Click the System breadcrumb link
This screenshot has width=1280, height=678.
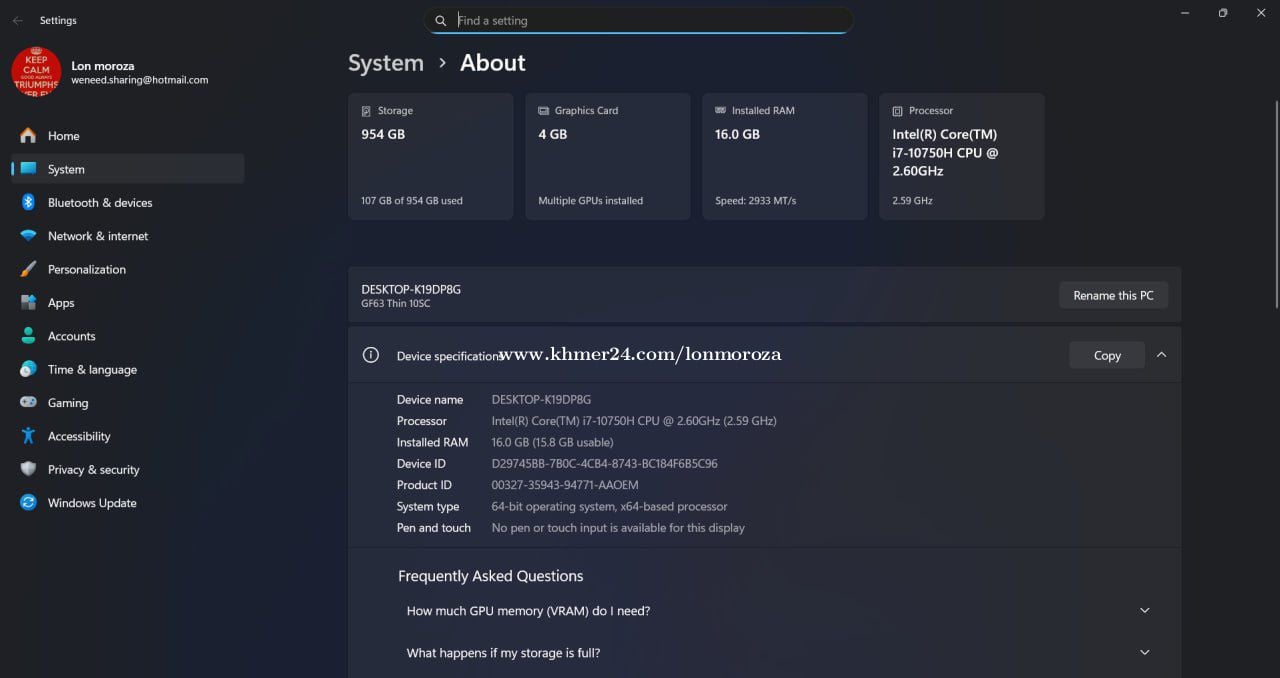point(386,63)
